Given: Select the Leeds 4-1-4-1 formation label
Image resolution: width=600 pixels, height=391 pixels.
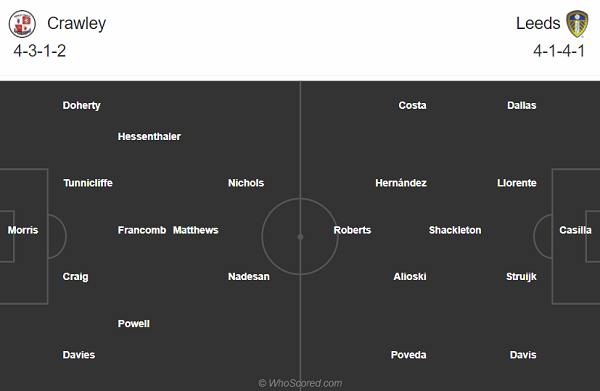Looking at the screenshot, I should click(x=559, y=51).
